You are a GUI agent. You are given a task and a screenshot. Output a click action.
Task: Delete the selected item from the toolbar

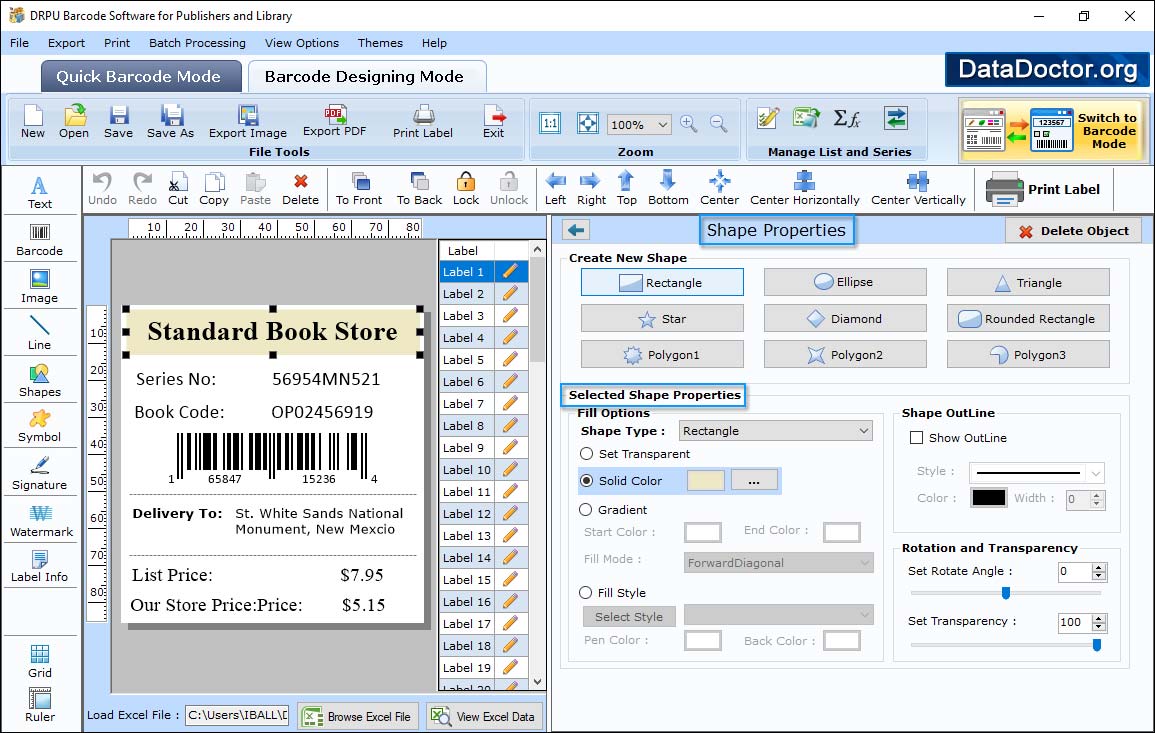[301, 189]
